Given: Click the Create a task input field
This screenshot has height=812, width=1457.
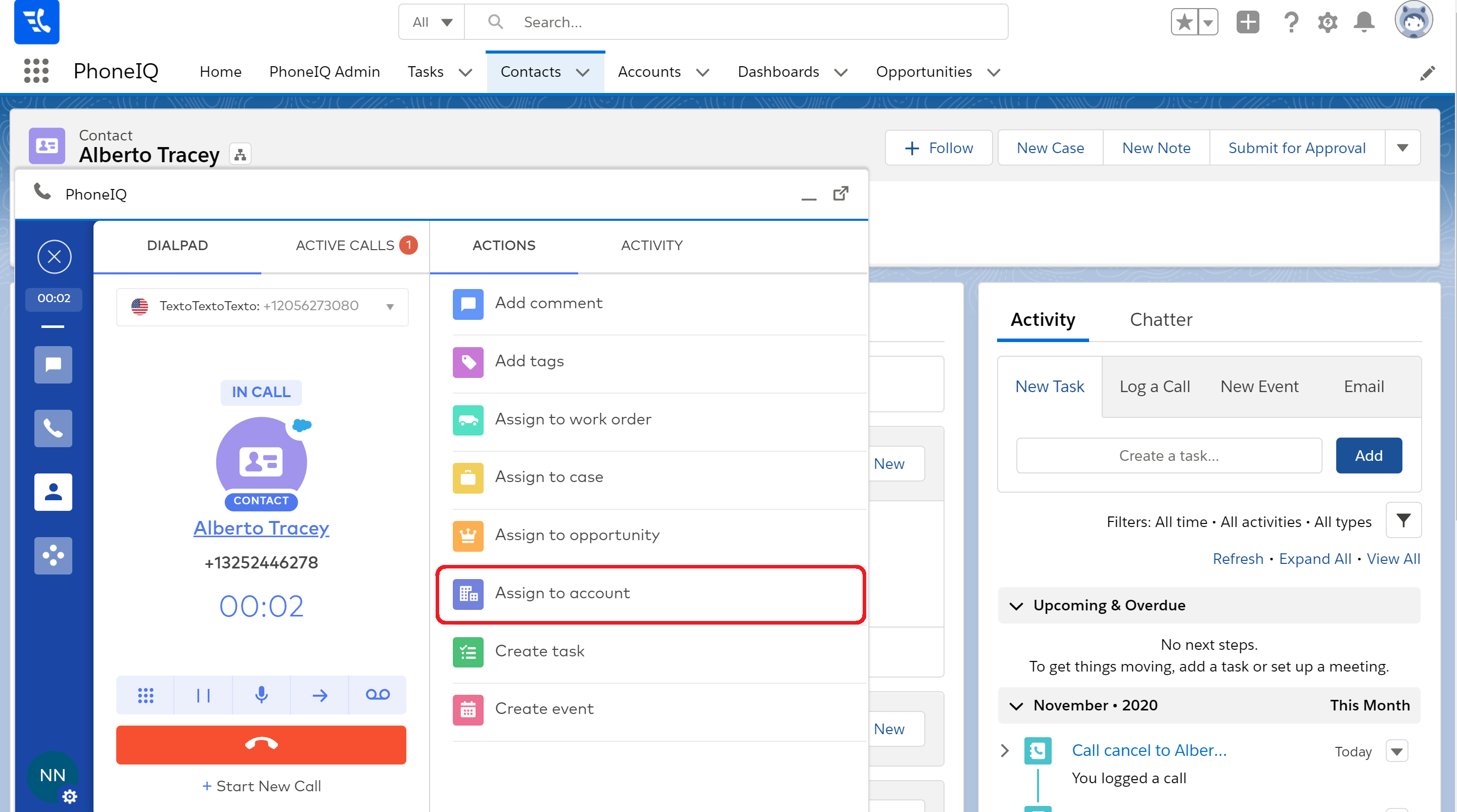Looking at the screenshot, I should point(1168,456).
